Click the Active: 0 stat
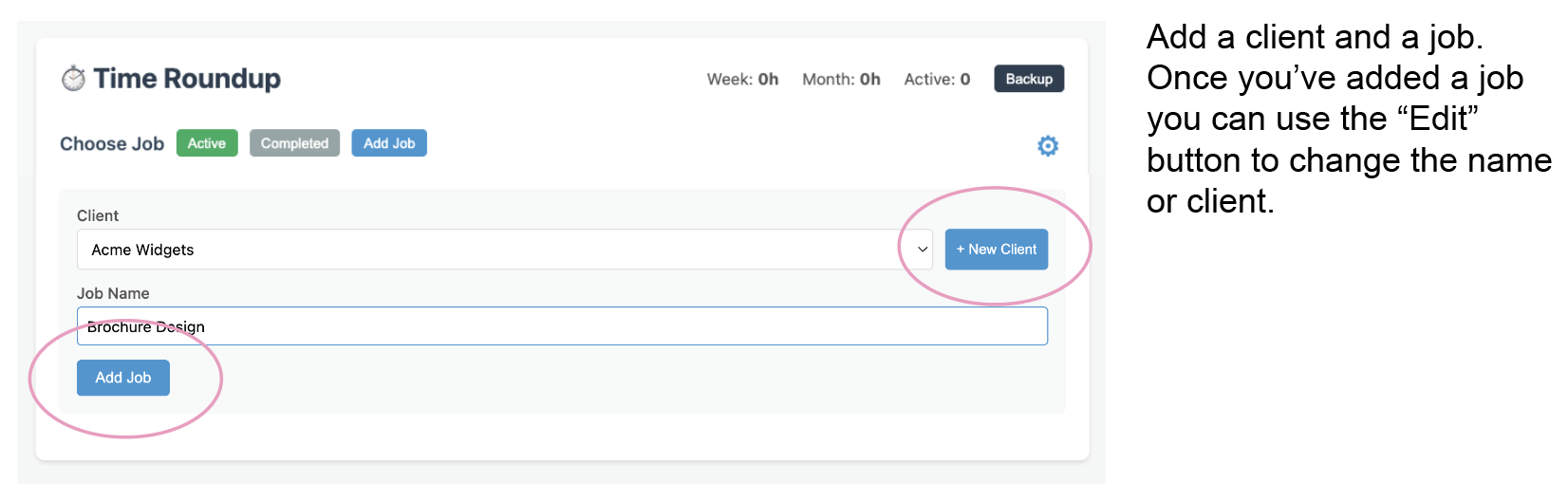 click(937, 79)
